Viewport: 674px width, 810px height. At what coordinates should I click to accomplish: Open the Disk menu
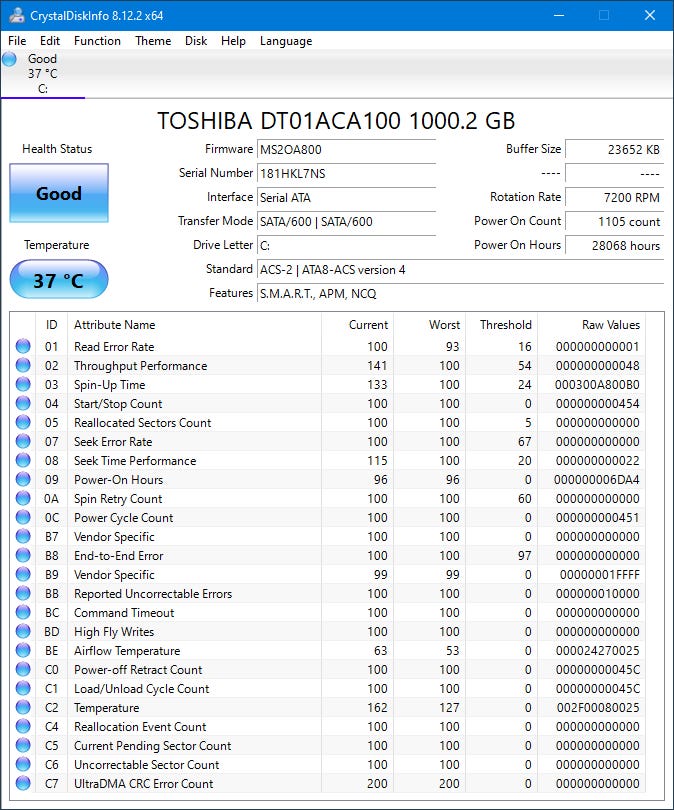[196, 41]
